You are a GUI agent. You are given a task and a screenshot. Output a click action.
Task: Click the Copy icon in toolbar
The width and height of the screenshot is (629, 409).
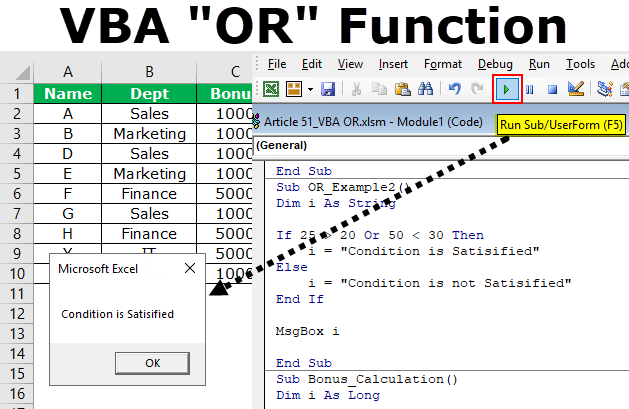[x=379, y=89]
